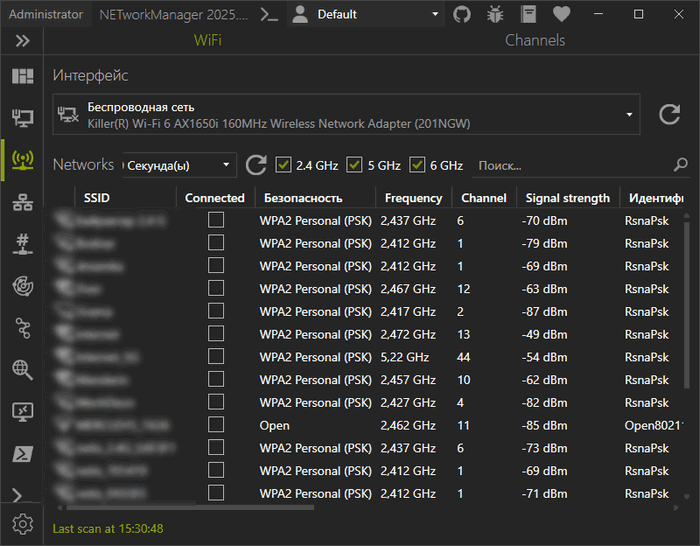Screen dimensions: 700x546
Task: Open the Секунда(ы) interval dropdown
Action: [180, 165]
